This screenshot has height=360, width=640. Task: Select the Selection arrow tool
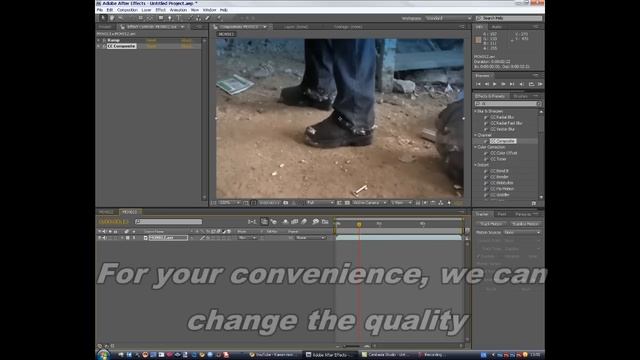(x=103, y=18)
